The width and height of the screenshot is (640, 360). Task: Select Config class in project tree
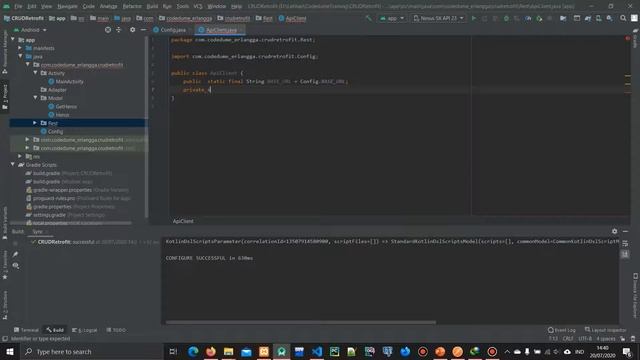[52, 131]
